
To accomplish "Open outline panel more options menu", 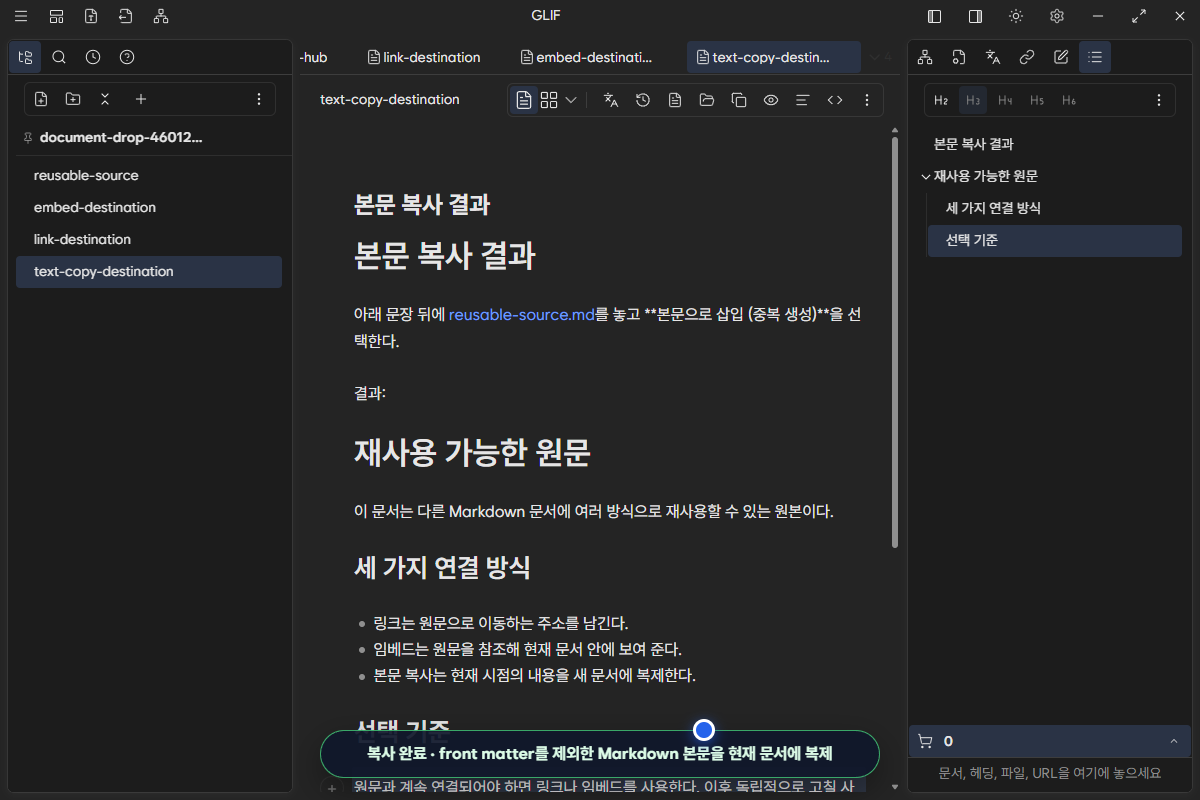I will click(1159, 100).
